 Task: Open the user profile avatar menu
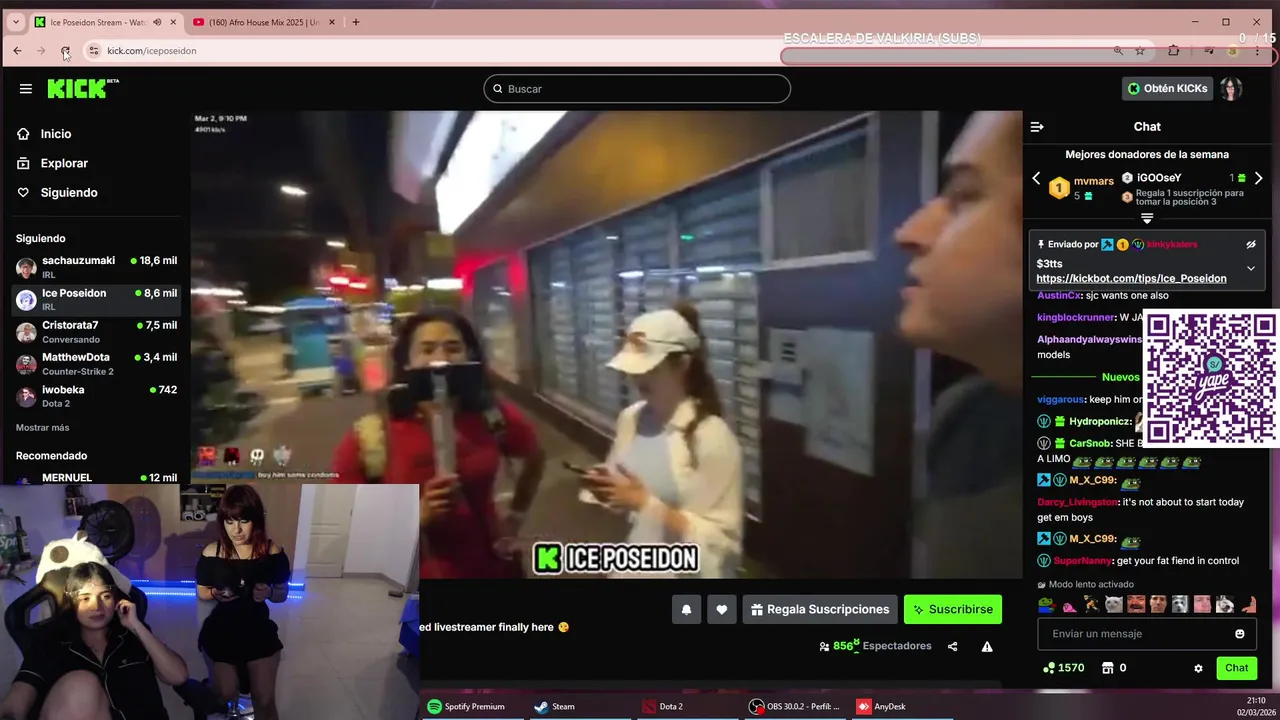tap(1231, 89)
